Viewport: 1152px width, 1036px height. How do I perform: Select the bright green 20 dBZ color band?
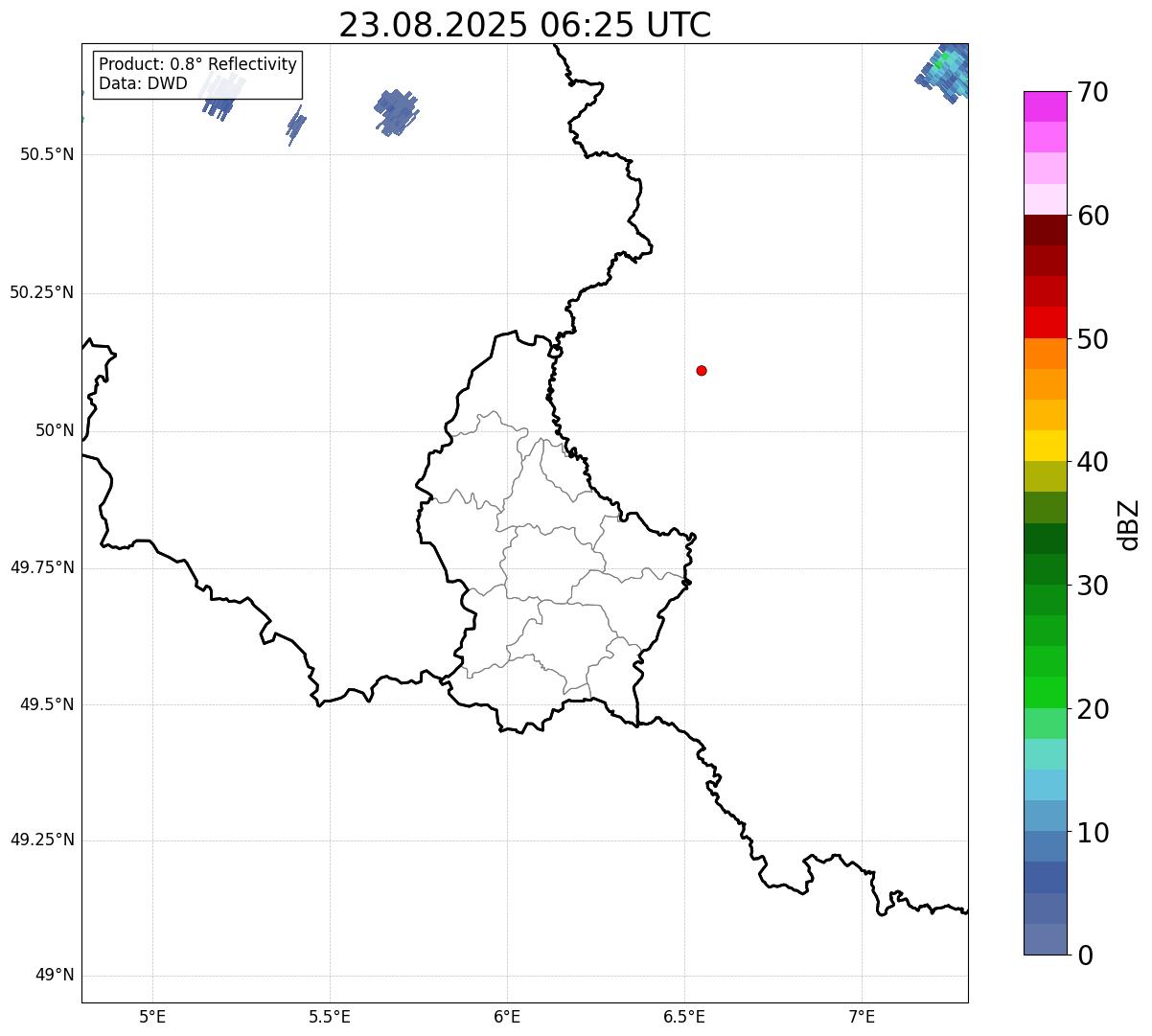pos(1045,692)
